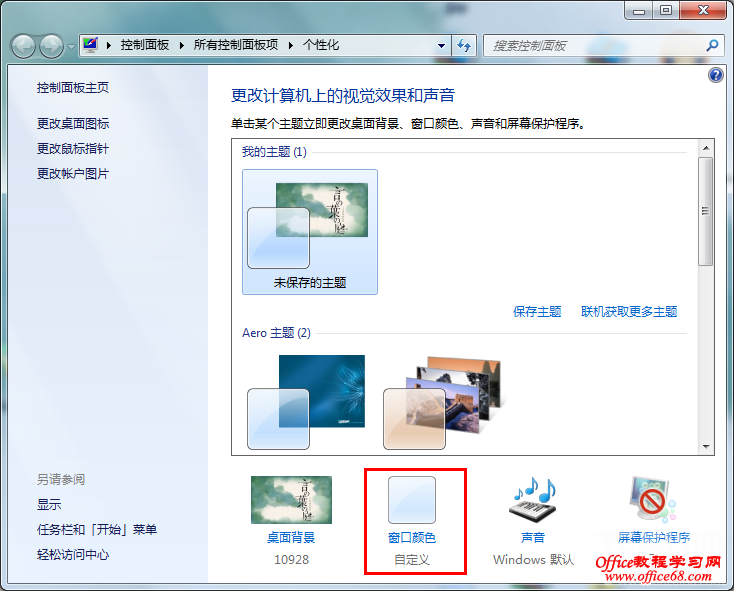The height and width of the screenshot is (591, 734).
Task: Click the 声音 keyboard and notes icon
Action: pyautogui.click(x=533, y=500)
